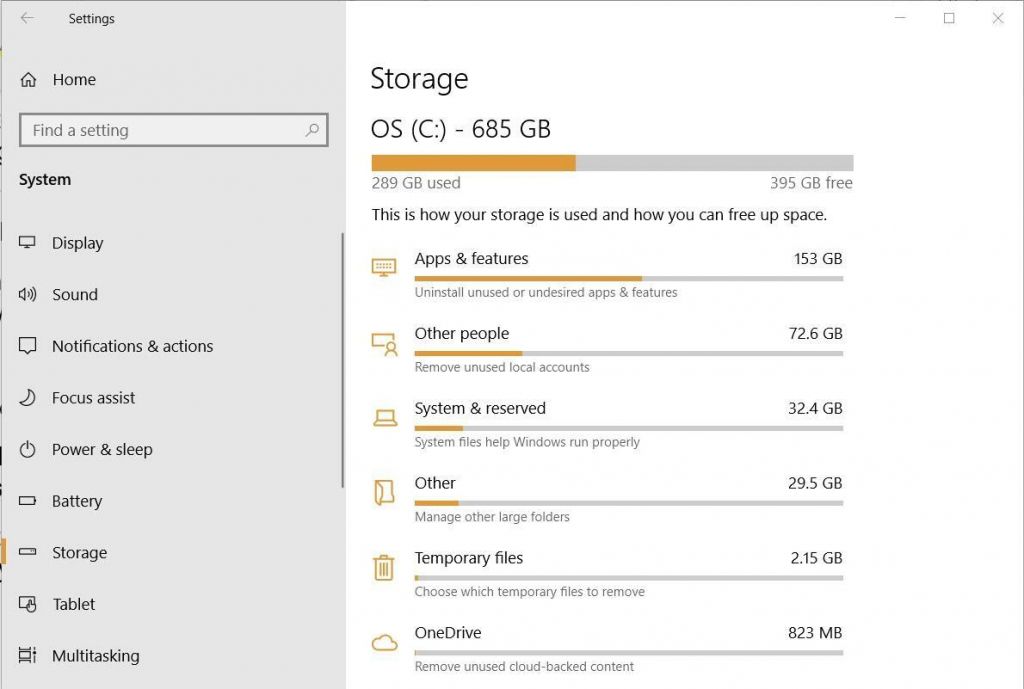This screenshot has height=689, width=1024.
Task: Go to the Settings Home page
Action: [x=73, y=79]
